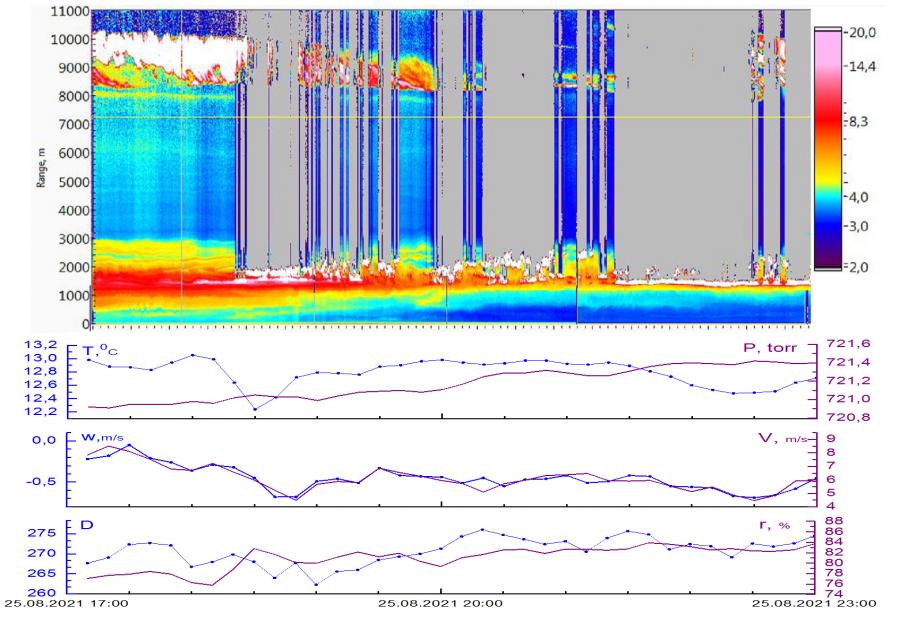
Task: Select the 5000 tick on the range axis
Action: [x=71, y=183]
